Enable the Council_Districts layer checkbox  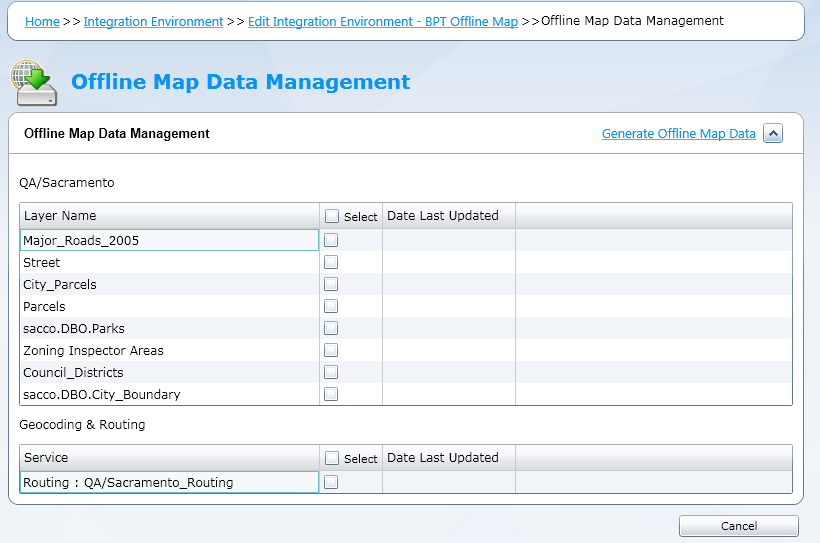coord(331,372)
